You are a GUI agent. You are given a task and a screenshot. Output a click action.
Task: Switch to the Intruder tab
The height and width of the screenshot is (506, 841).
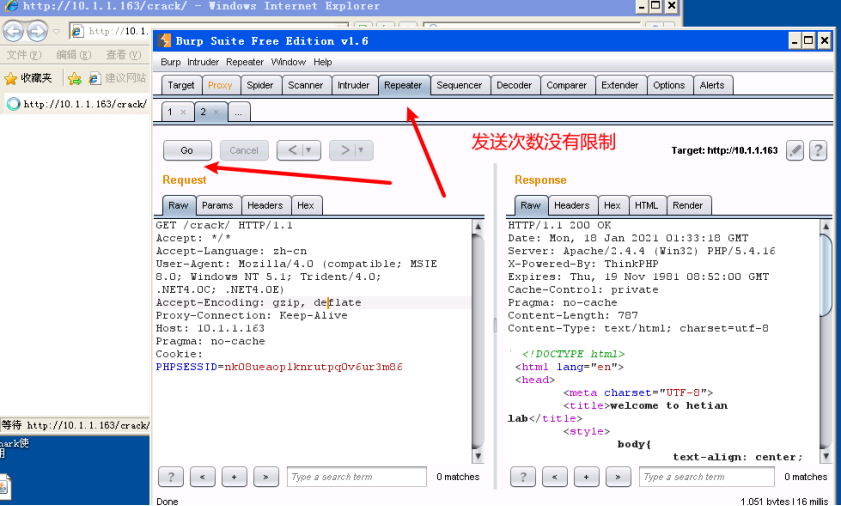(353, 85)
